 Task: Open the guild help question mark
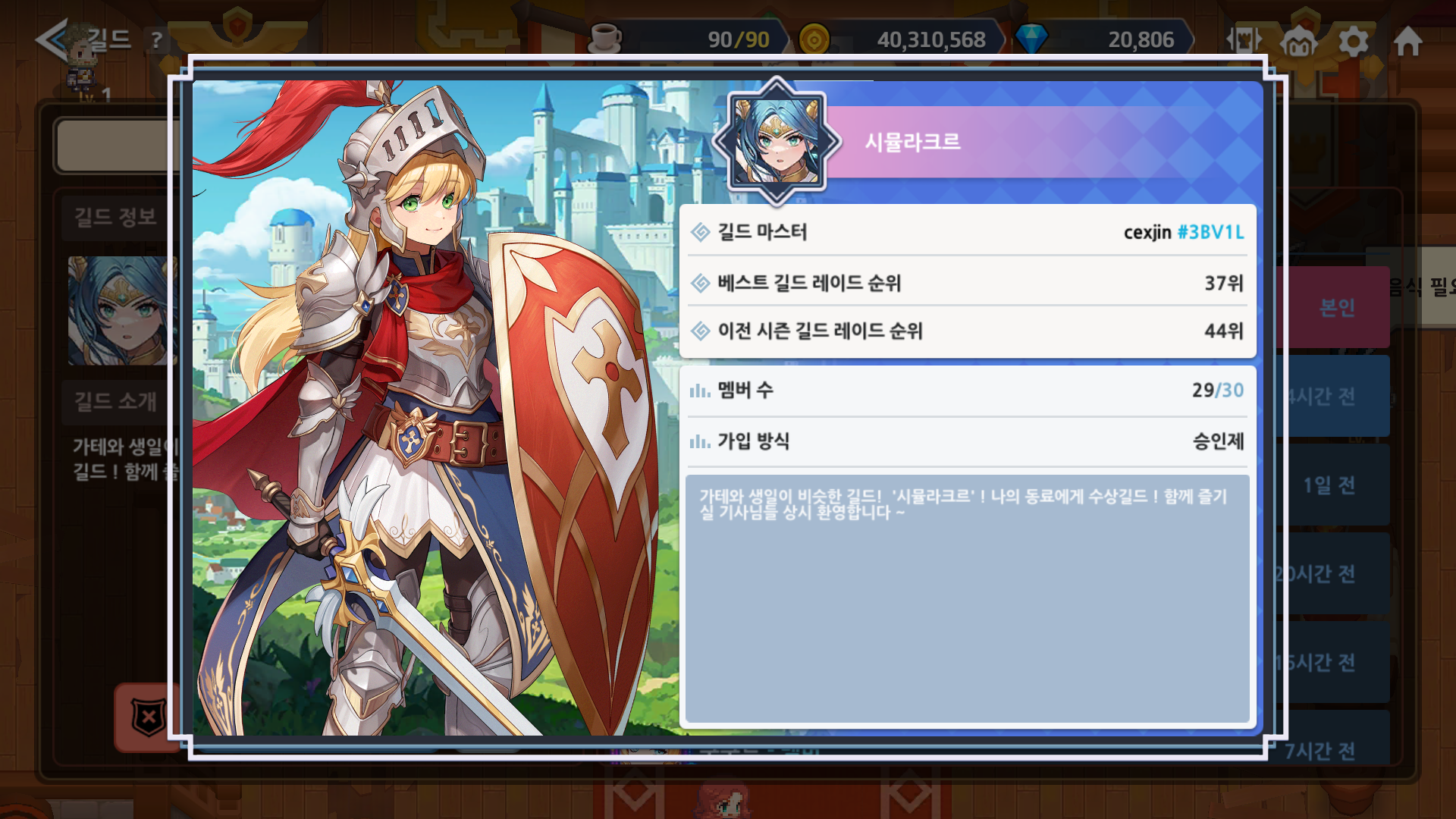[156, 40]
